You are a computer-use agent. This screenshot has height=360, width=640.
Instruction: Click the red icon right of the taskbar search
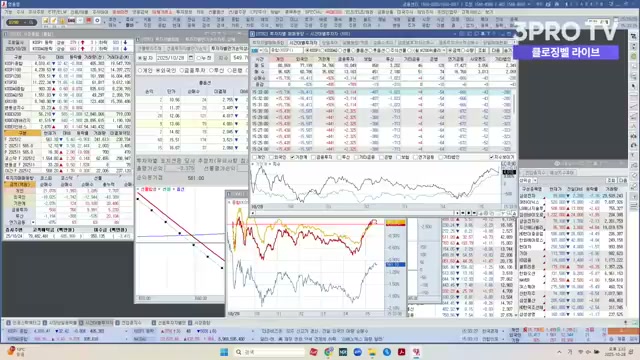click(313, 352)
